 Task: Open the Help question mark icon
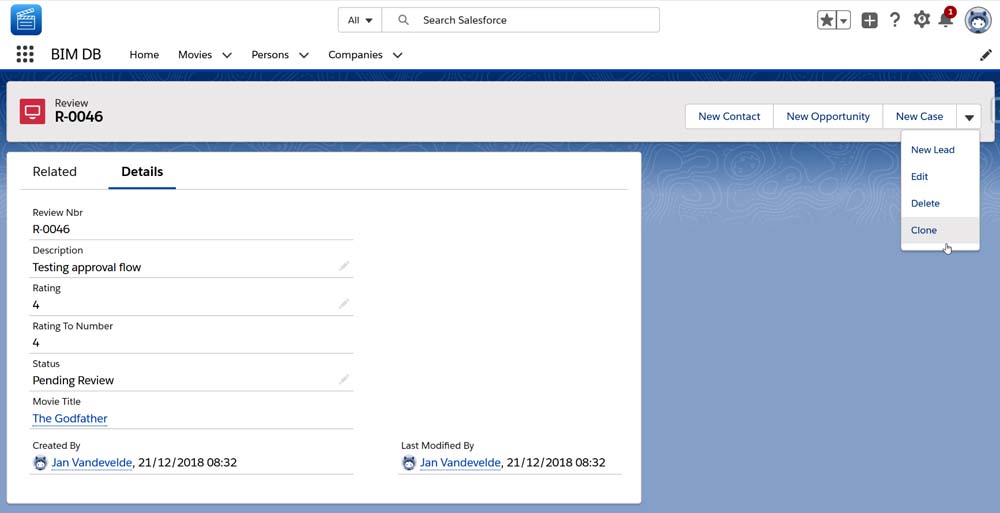[x=895, y=20]
